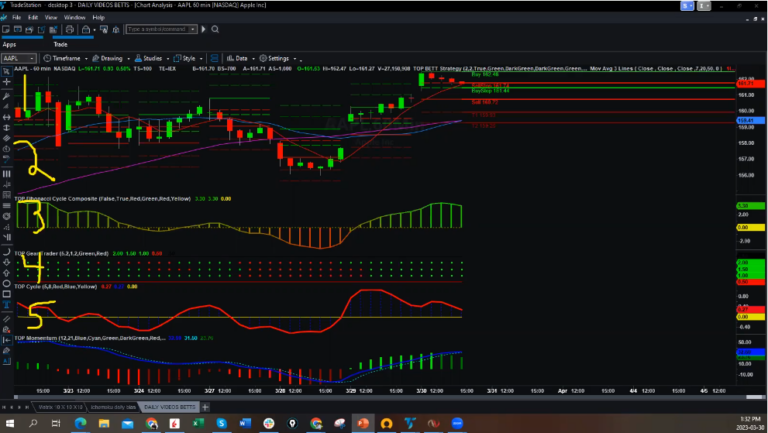This screenshot has width=768, height=433.
Task: Select the crosshair cursor tool
Action: (6, 83)
